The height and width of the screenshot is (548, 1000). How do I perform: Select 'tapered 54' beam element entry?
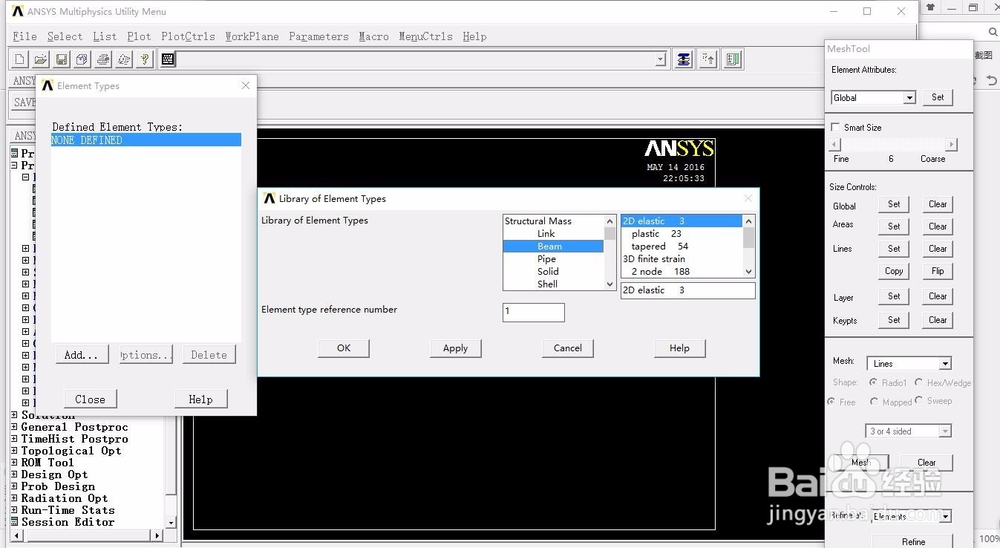pyautogui.click(x=682, y=246)
